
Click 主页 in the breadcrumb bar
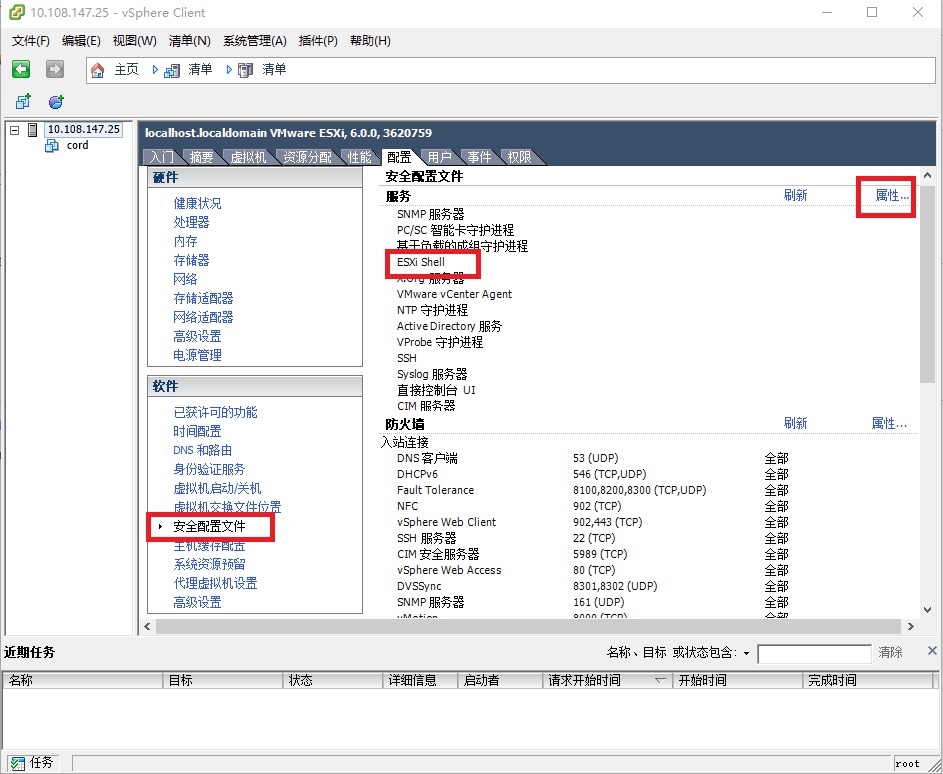click(x=126, y=70)
